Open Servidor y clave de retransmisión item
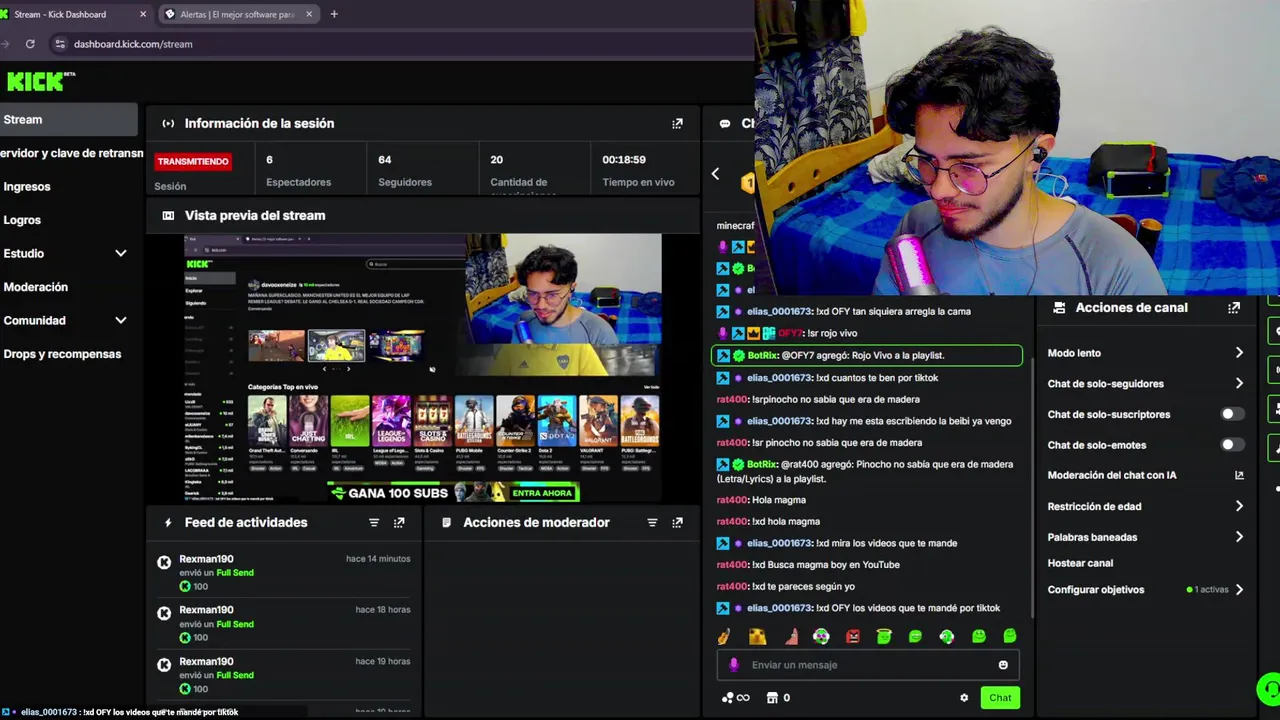Screen dimensions: 1280x720 click(x=72, y=153)
